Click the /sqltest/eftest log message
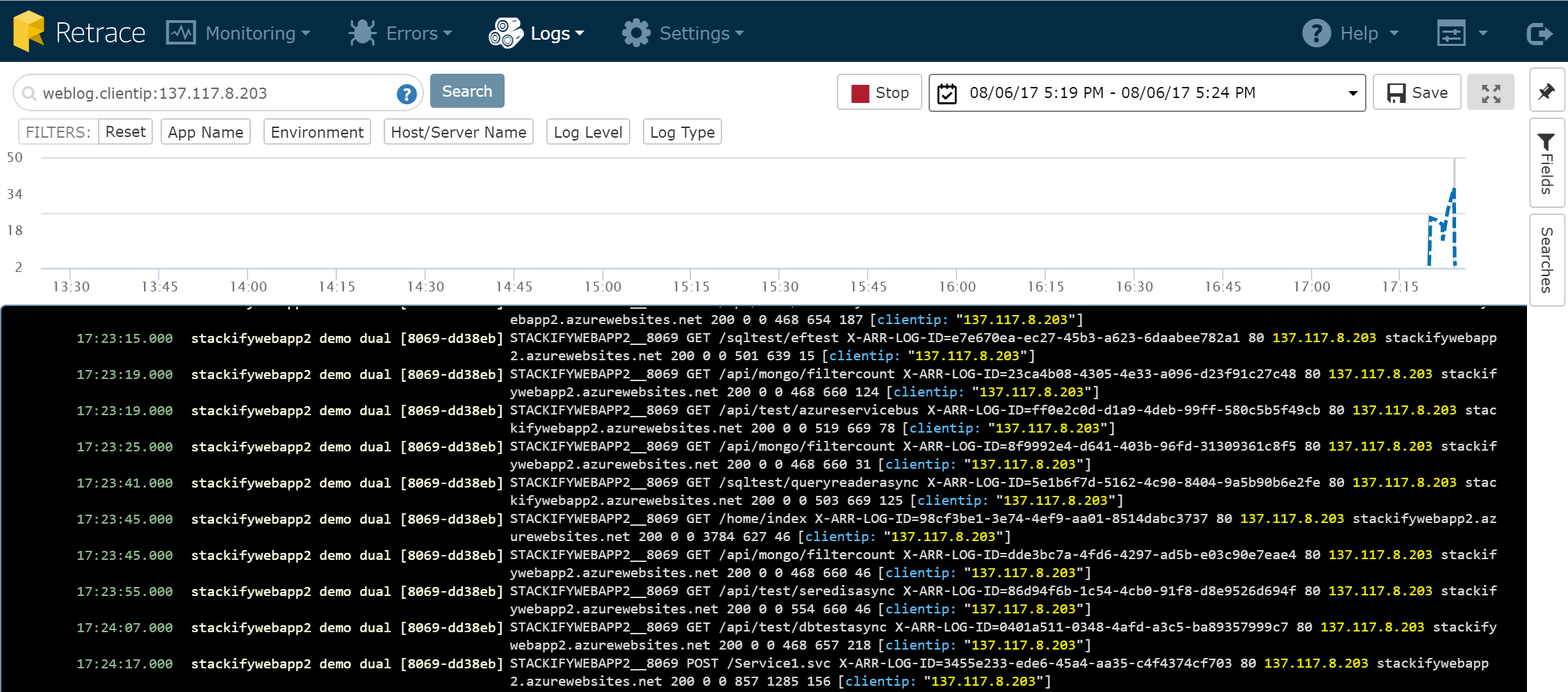Viewport: 1568px width, 692px height. (x=1003, y=347)
